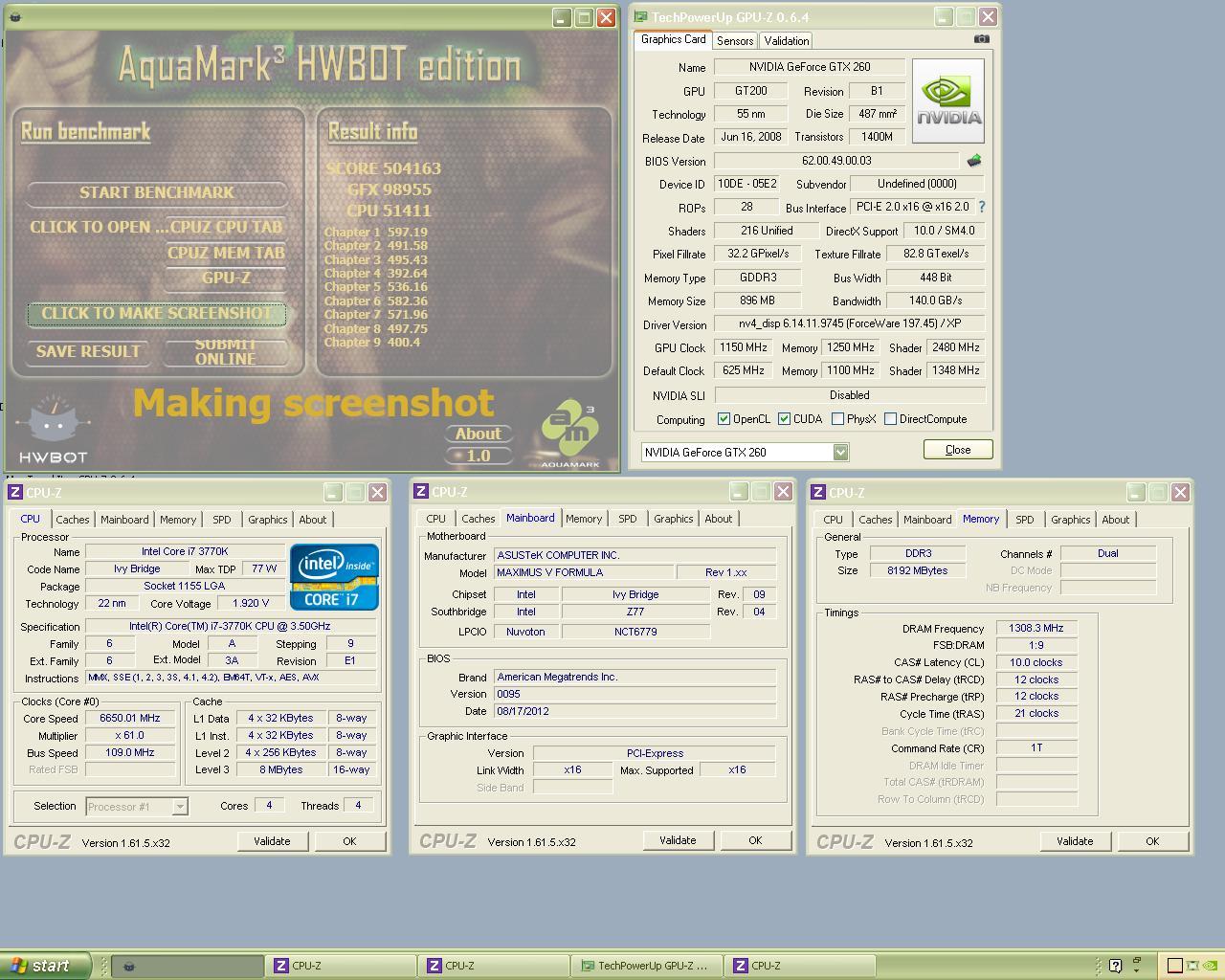The height and width of the screenshot is (980, 1225).
Task: Open the NVIDIA GeForce GTX 260 GPU dropdown
Action: [x=840, y=452]
